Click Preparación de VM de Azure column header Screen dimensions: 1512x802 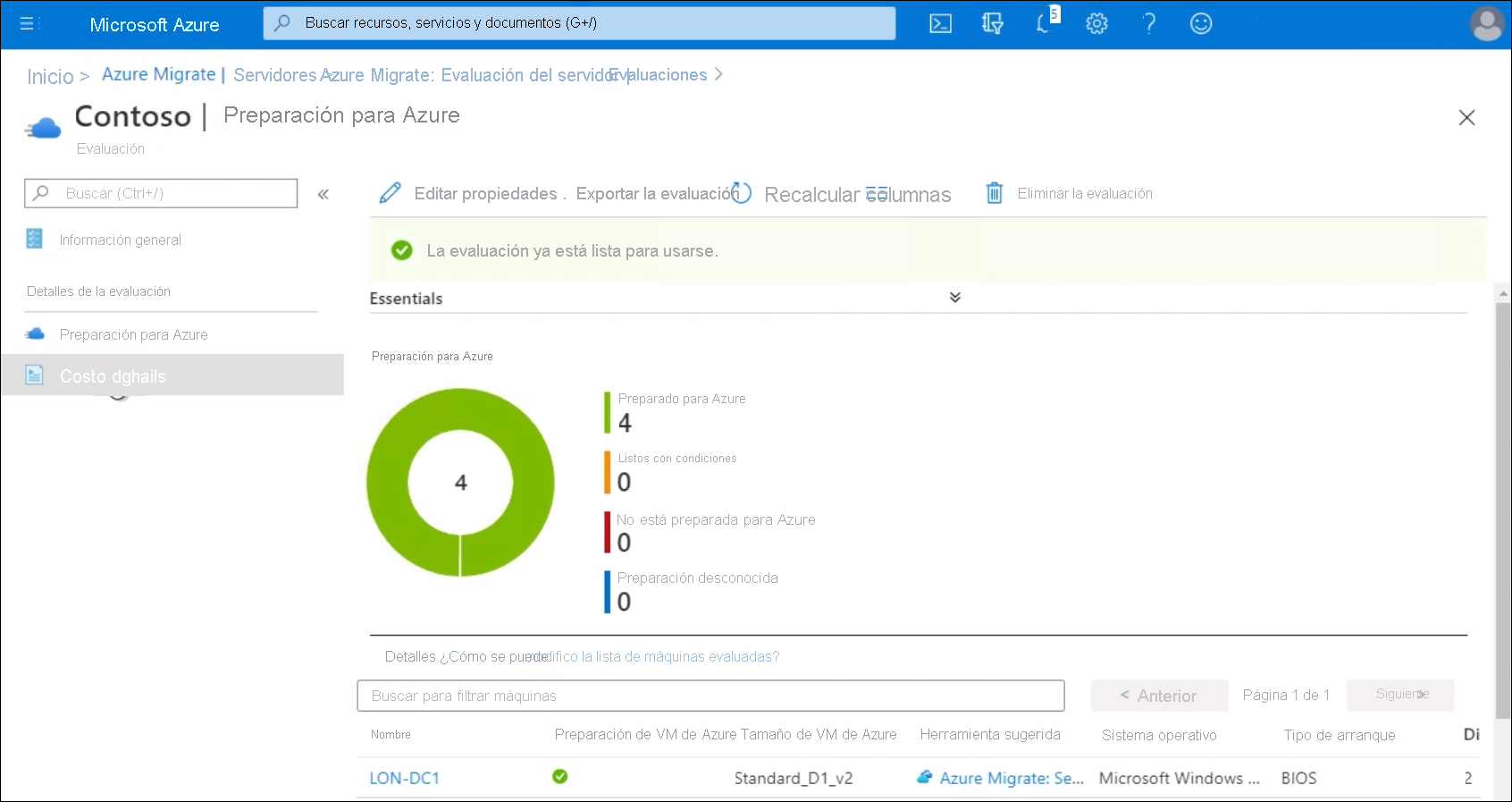(x=645, y=734)
